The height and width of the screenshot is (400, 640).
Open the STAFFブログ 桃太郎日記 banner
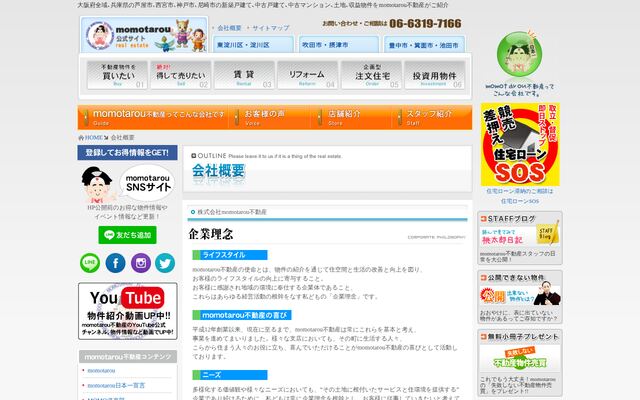tap(520, 238)
